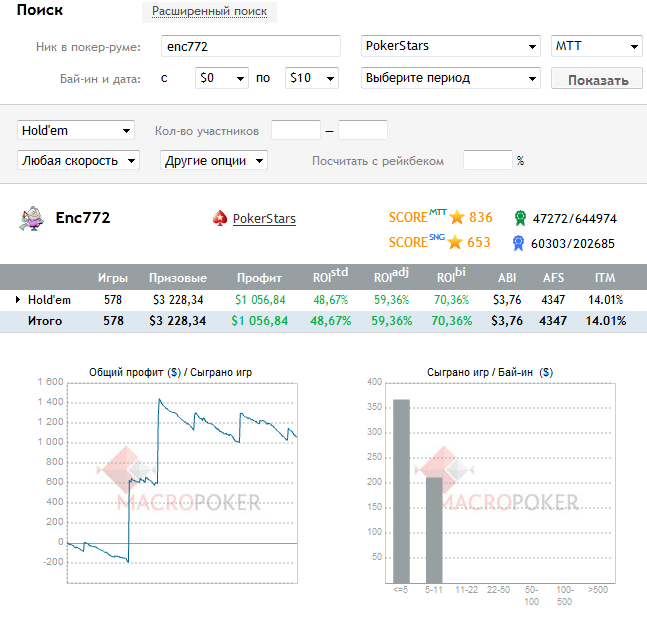
Task: Open the Расширенный поиск link
Action: tap(209, 11)
